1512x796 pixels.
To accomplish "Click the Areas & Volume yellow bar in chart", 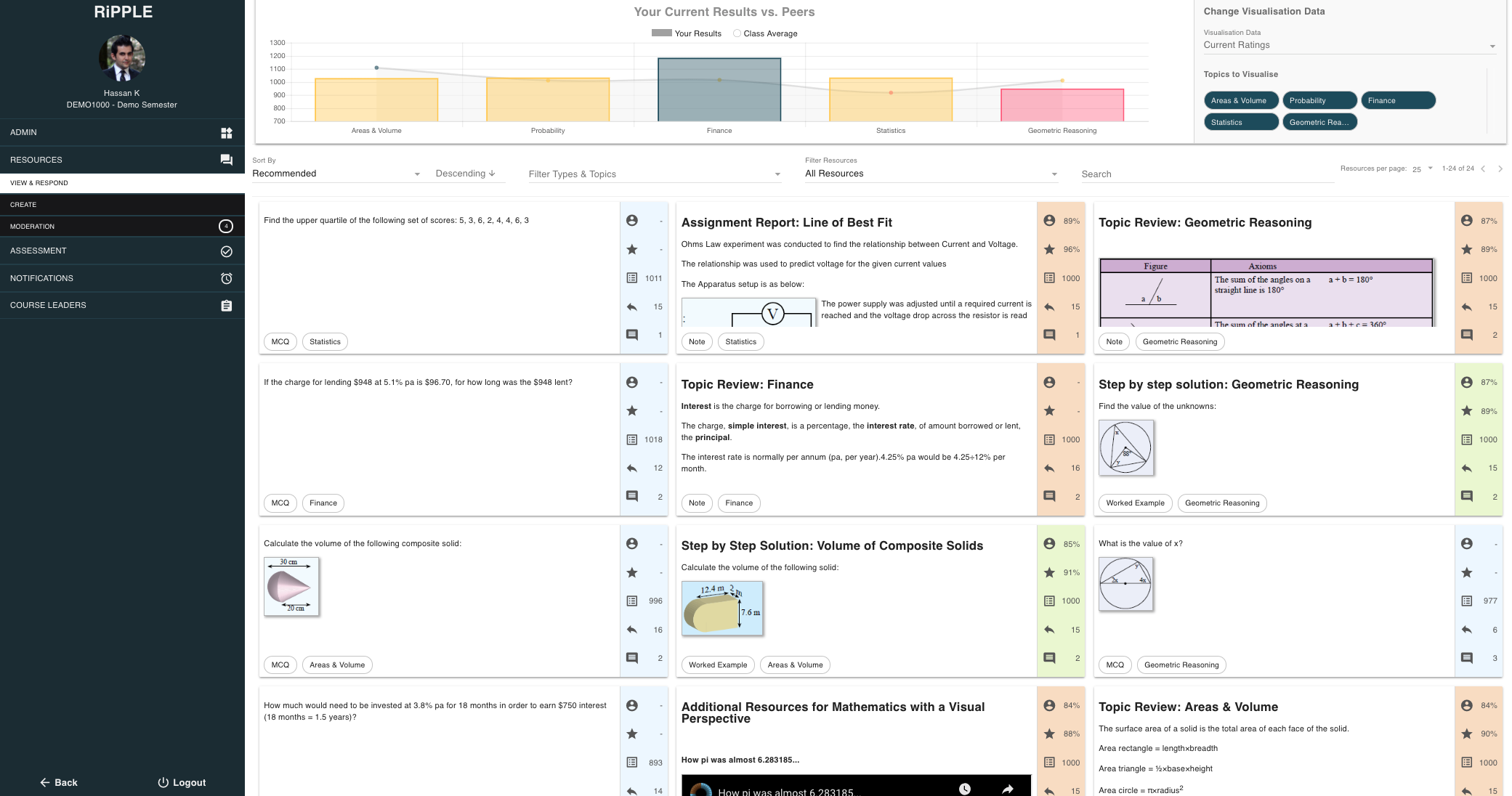I will click(376, 99).
